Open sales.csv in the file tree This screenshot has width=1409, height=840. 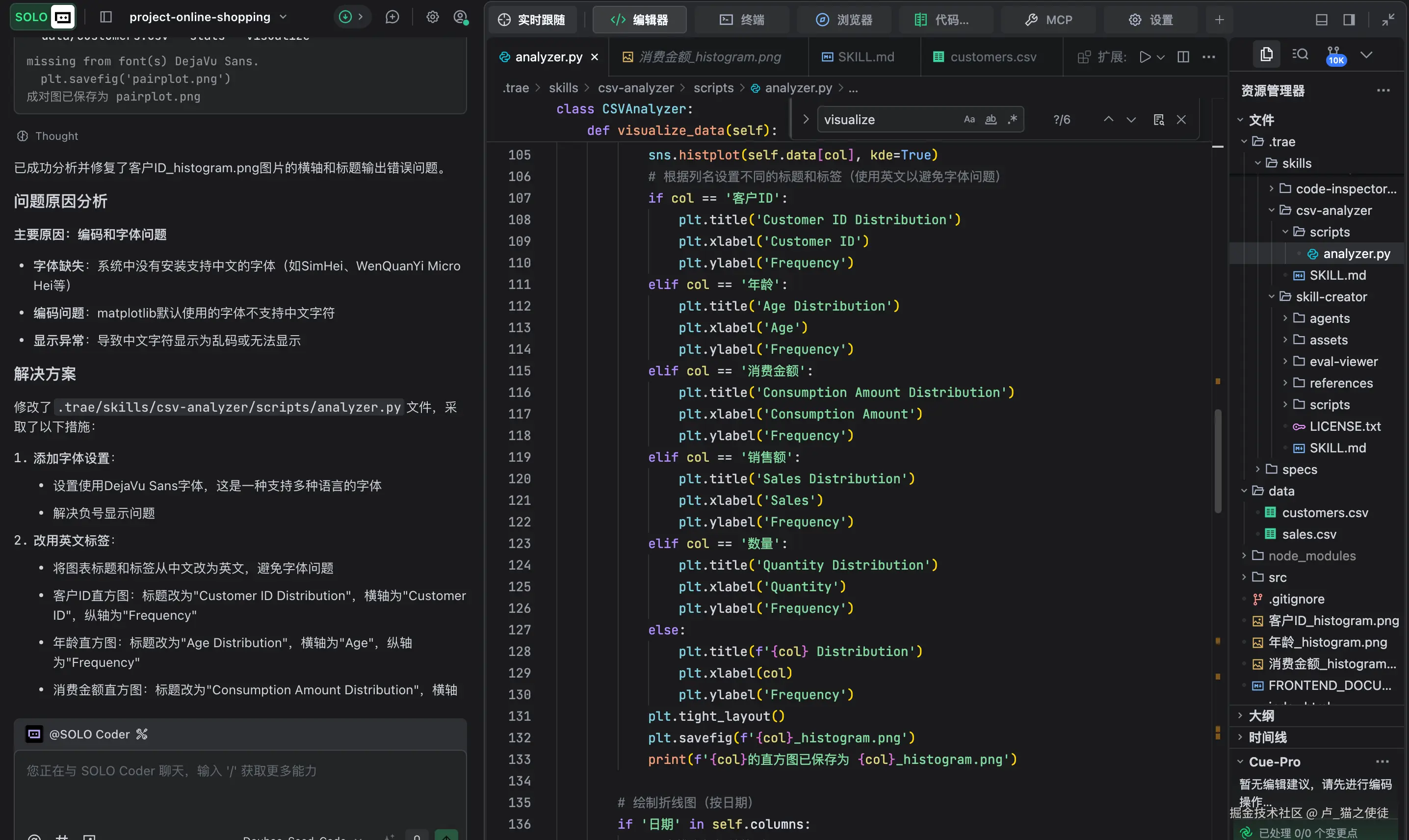tap(1309, 534)
